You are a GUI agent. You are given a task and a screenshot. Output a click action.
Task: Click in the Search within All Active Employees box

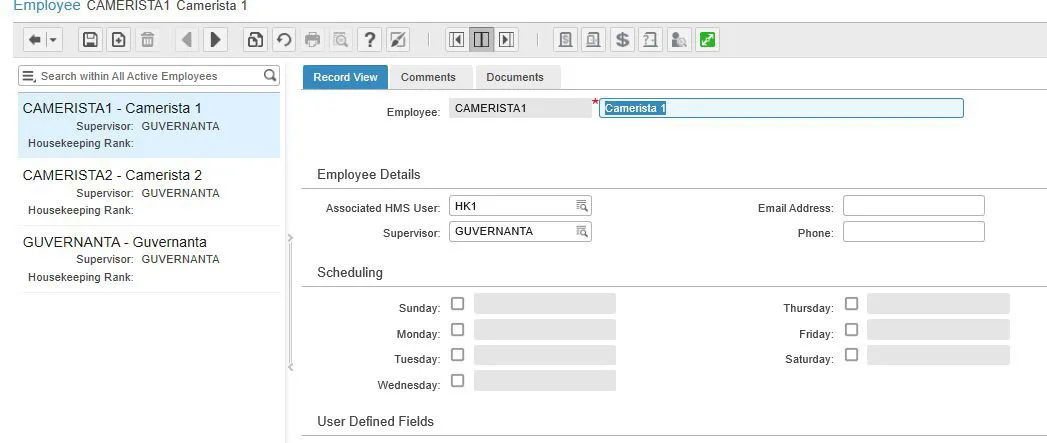148,76
